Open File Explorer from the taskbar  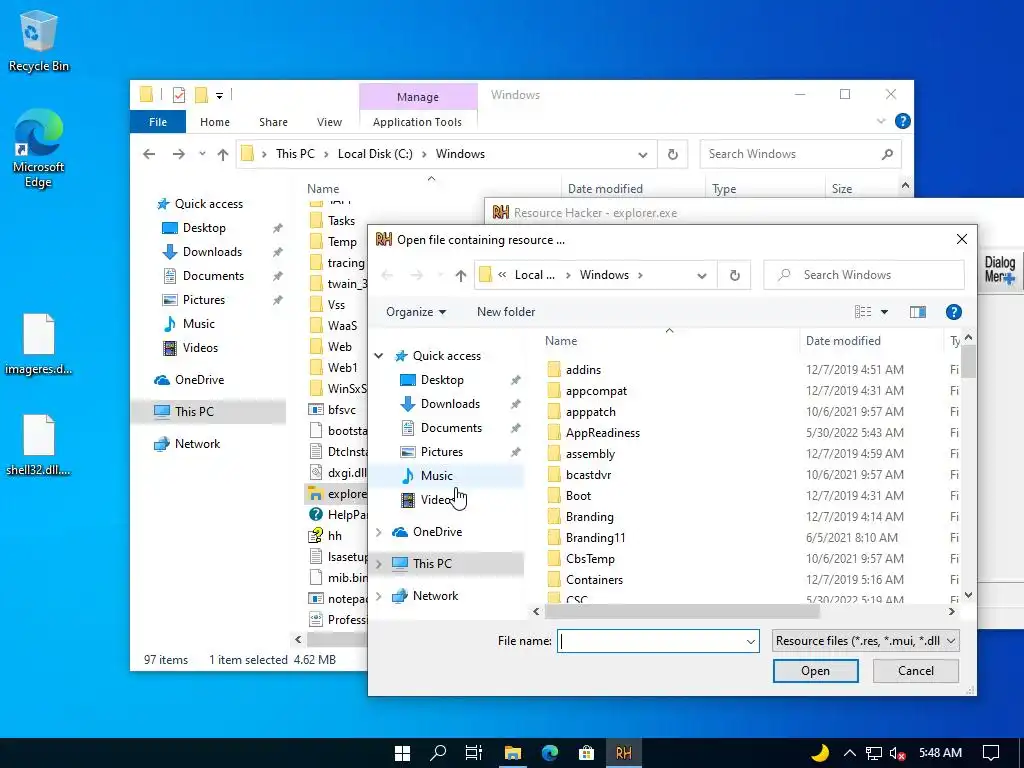[513, 753]
